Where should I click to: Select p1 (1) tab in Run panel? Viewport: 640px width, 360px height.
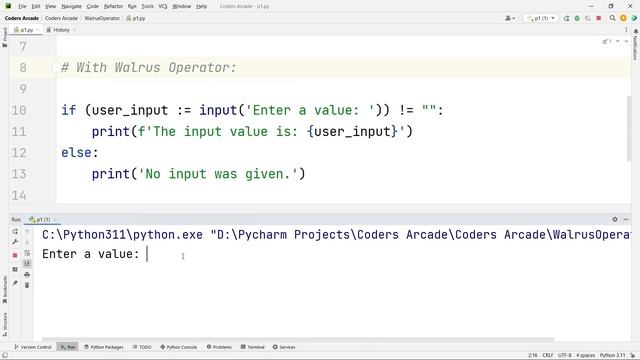point(41,220)
